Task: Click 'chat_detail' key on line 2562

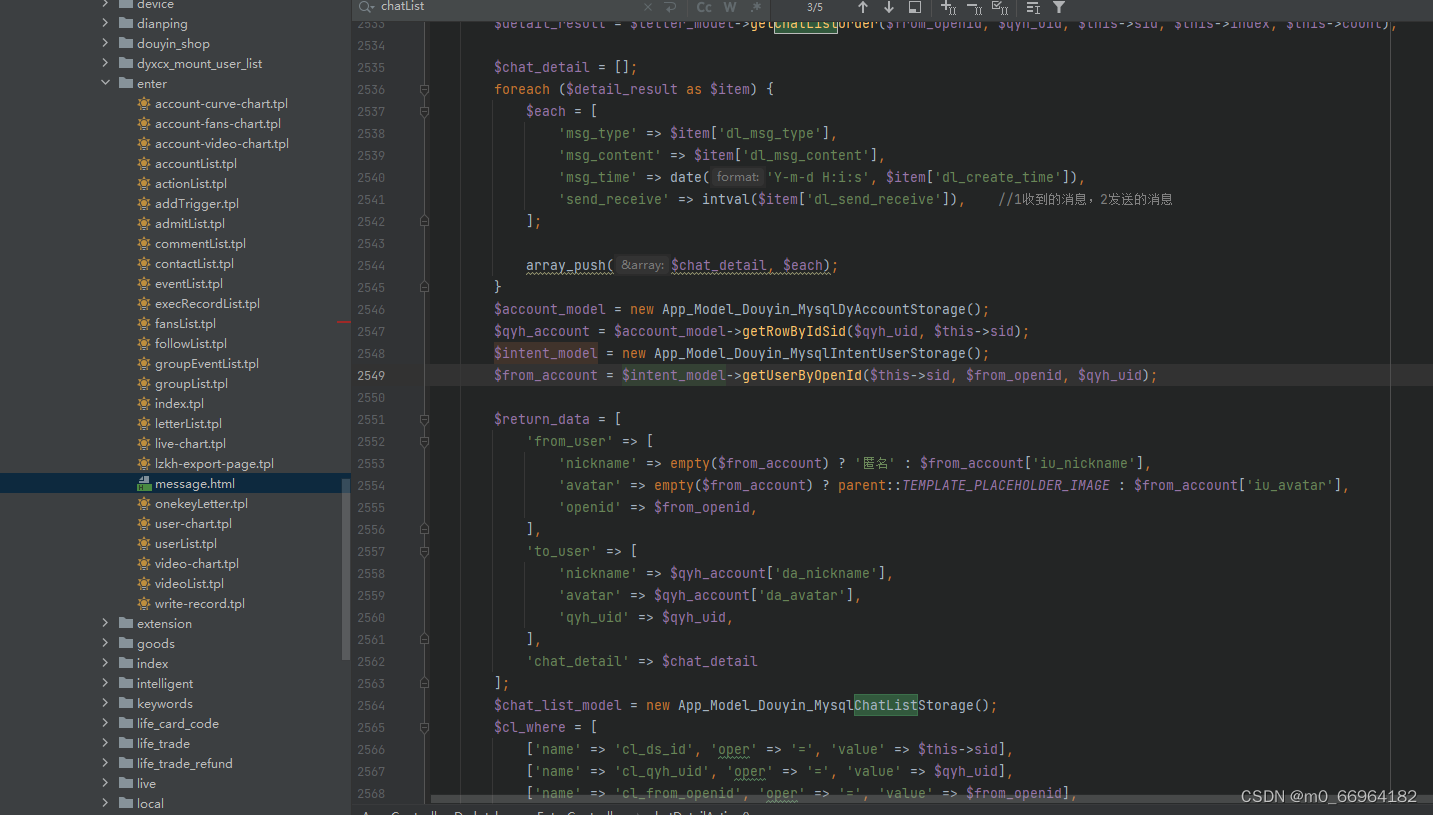Action: 577,662
